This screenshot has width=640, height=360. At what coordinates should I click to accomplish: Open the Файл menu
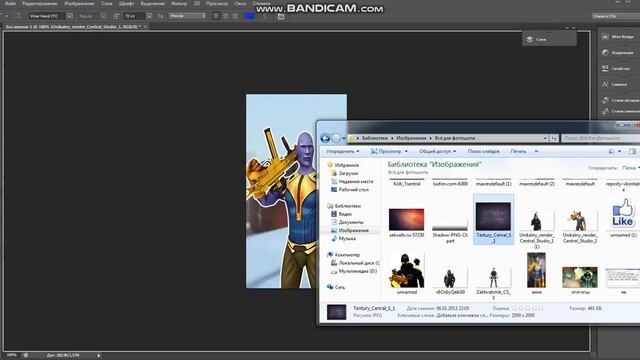point(10,3)
